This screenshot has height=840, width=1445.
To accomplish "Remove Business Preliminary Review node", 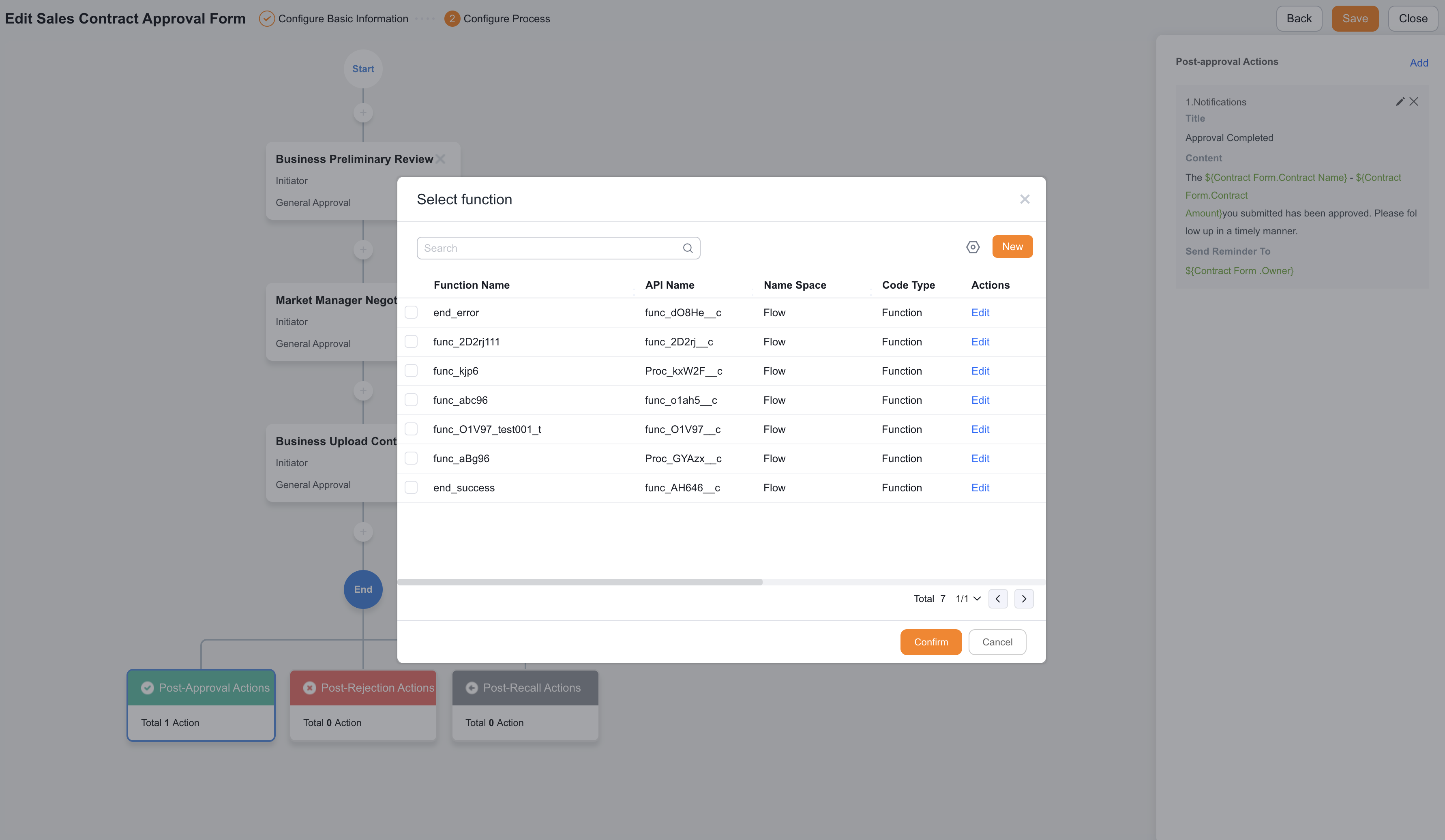I will [440, 159].
